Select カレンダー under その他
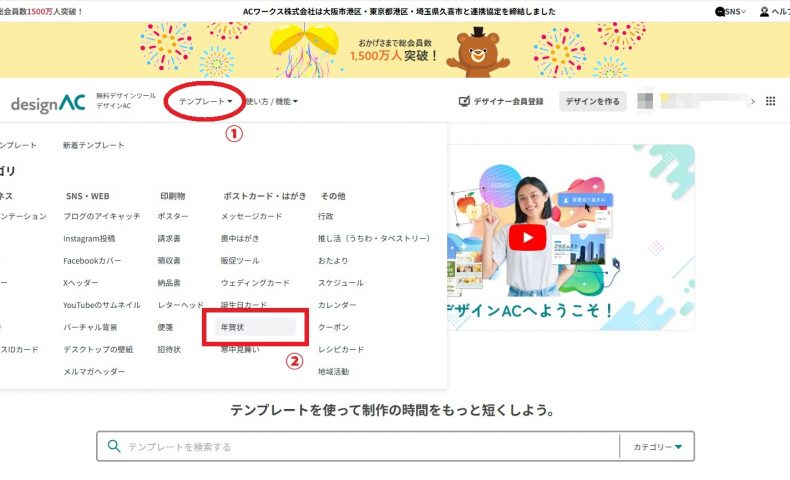Screen dimensions: 790x480 point(337,305)
